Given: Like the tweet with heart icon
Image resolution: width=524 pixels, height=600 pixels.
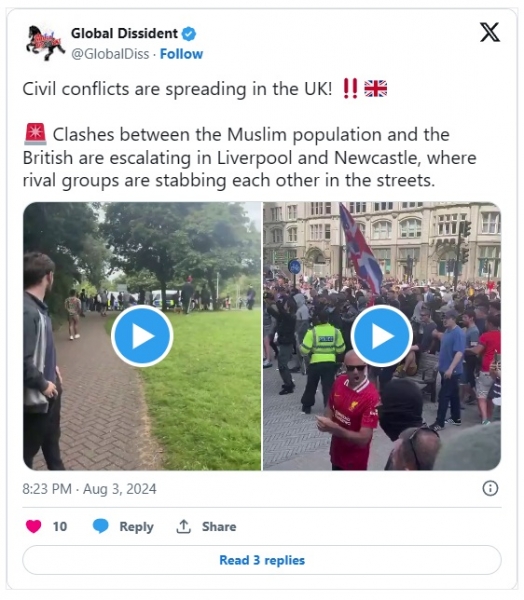Looking at the screenshot, I should tap(33, 526).
